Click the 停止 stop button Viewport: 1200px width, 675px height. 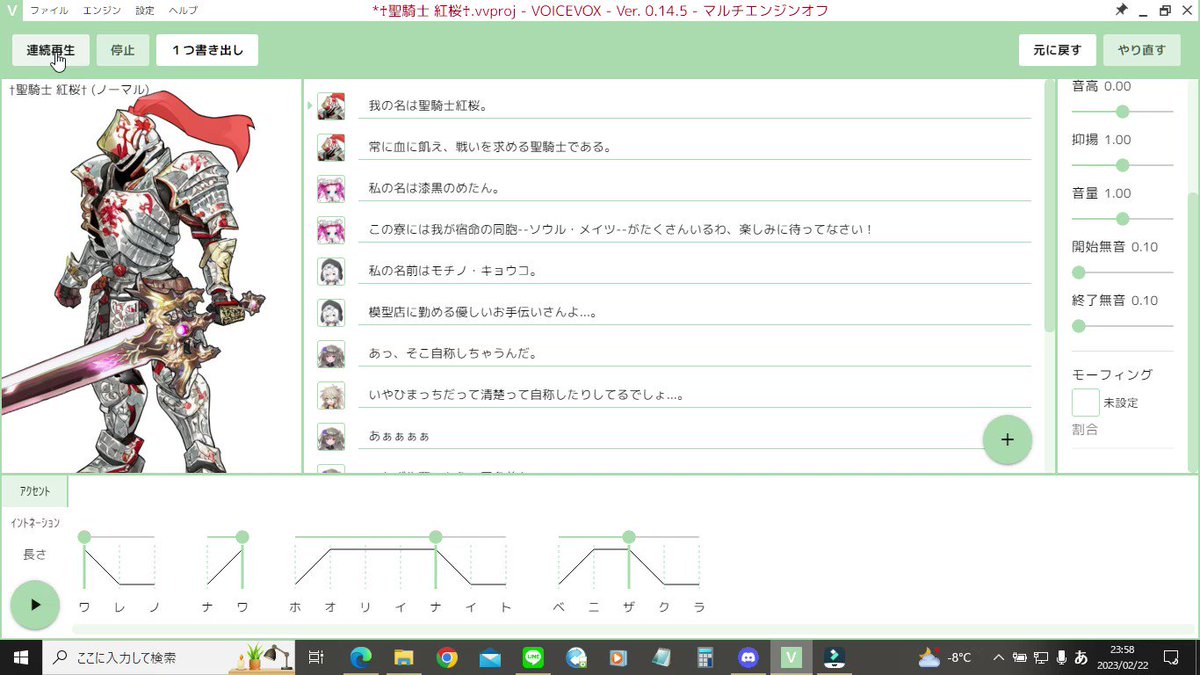tap(123, 50)
